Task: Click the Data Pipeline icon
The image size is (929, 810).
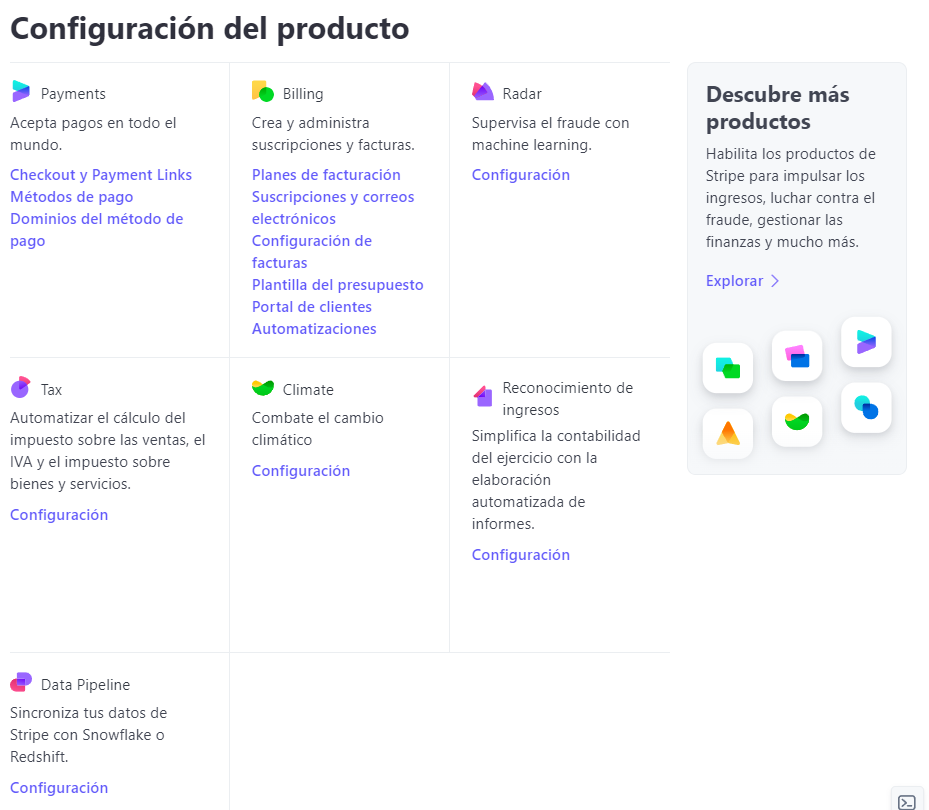Action: (21, 683)
